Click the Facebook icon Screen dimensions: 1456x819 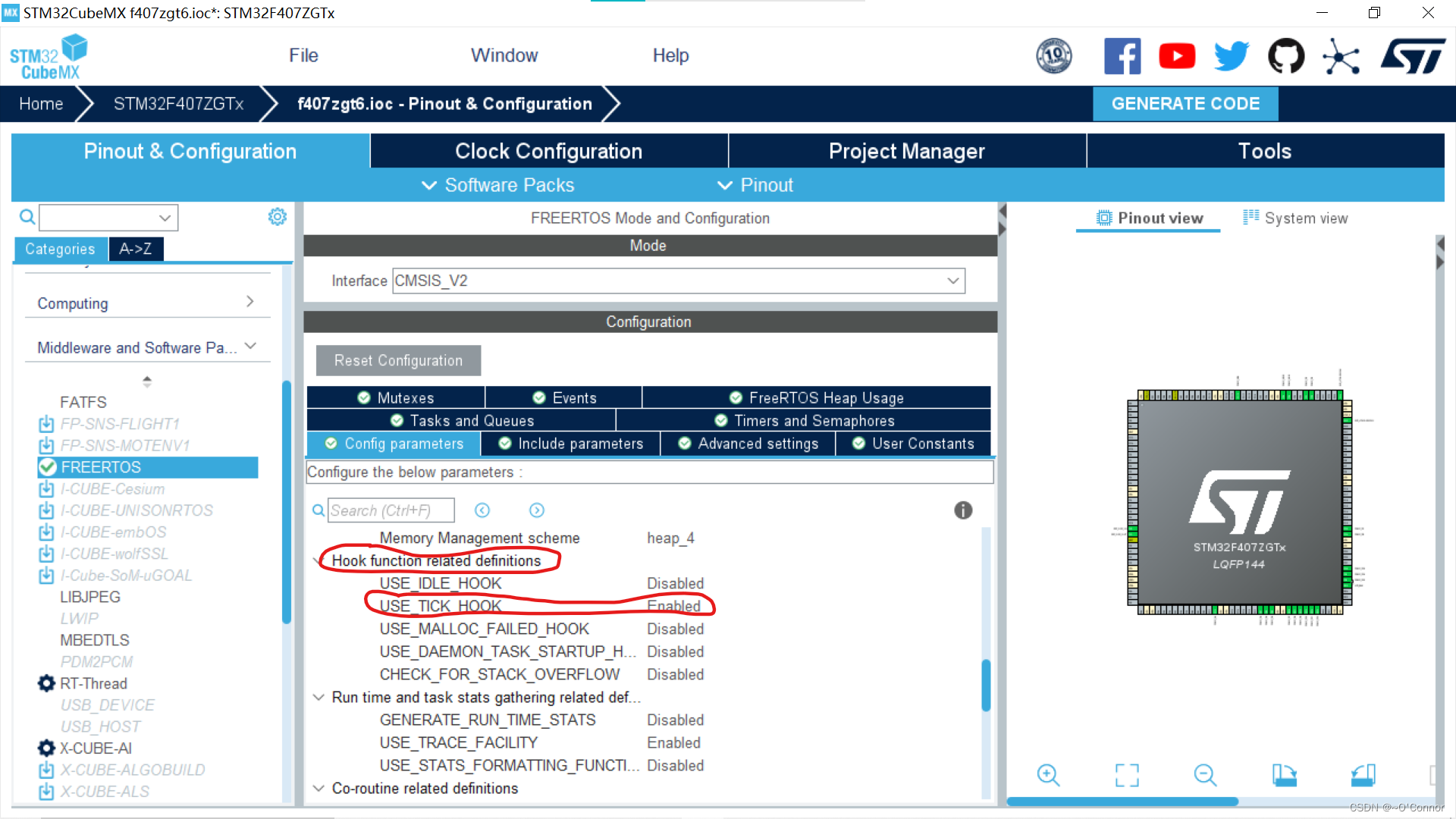pyautogui.click(x=1122, y=56)
